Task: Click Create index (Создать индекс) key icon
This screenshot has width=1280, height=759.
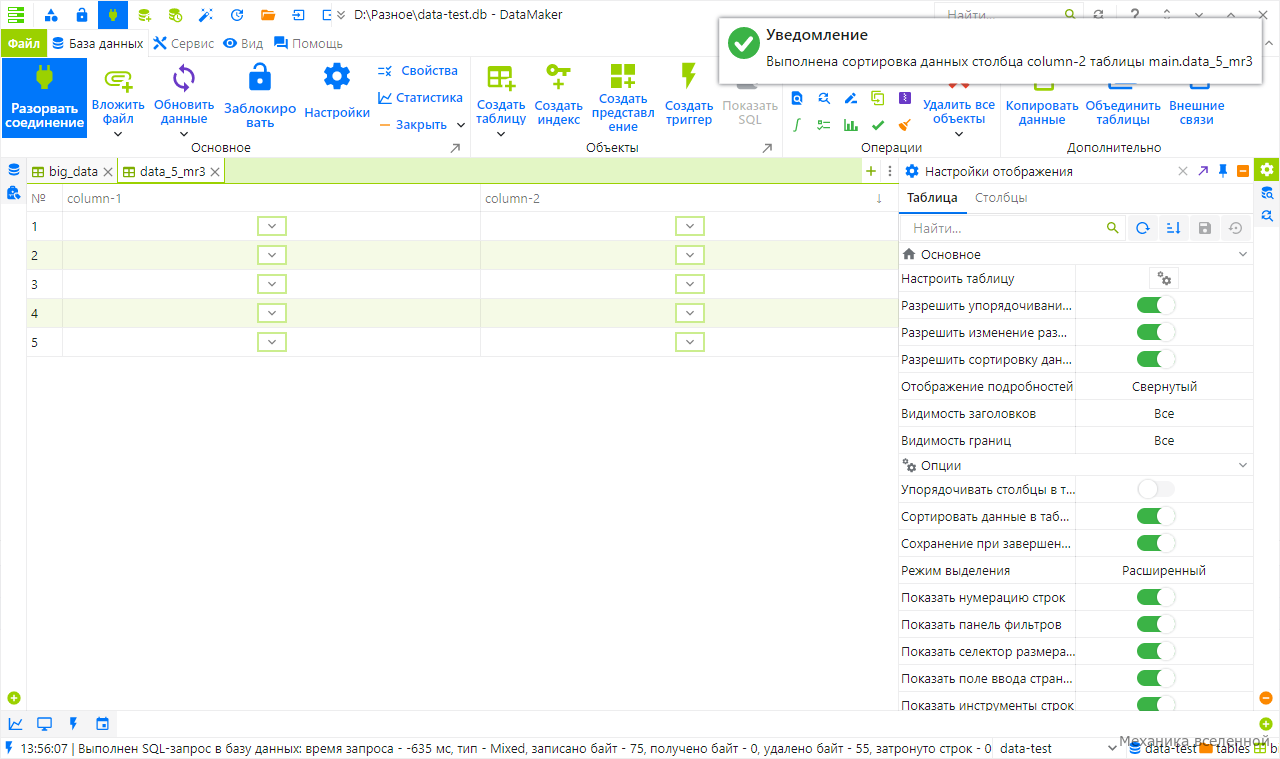Action: click(558, 78)
